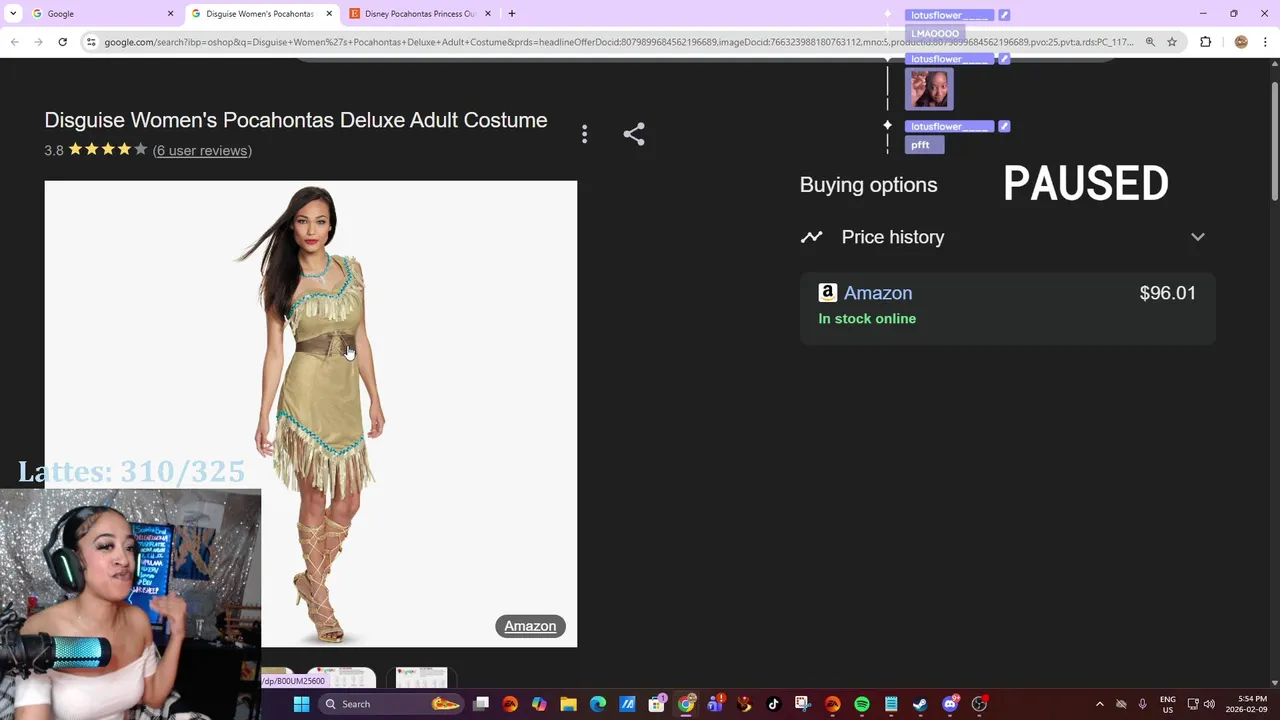Image resolution: width=1280 pixels, height=720 pixels.
Task: Open the browser extensions puzzle icon
Action: click(x=1205, y=42)
